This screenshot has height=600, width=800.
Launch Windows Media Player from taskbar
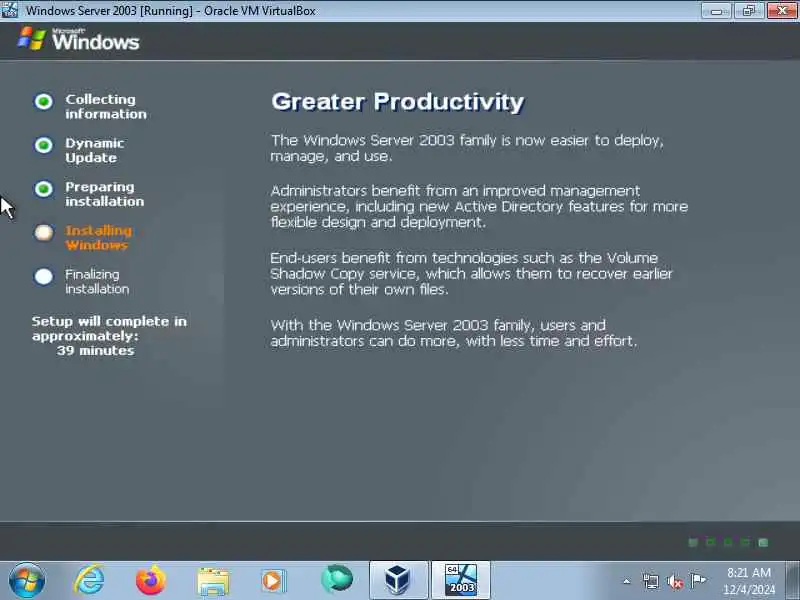[x=274, y=581]
